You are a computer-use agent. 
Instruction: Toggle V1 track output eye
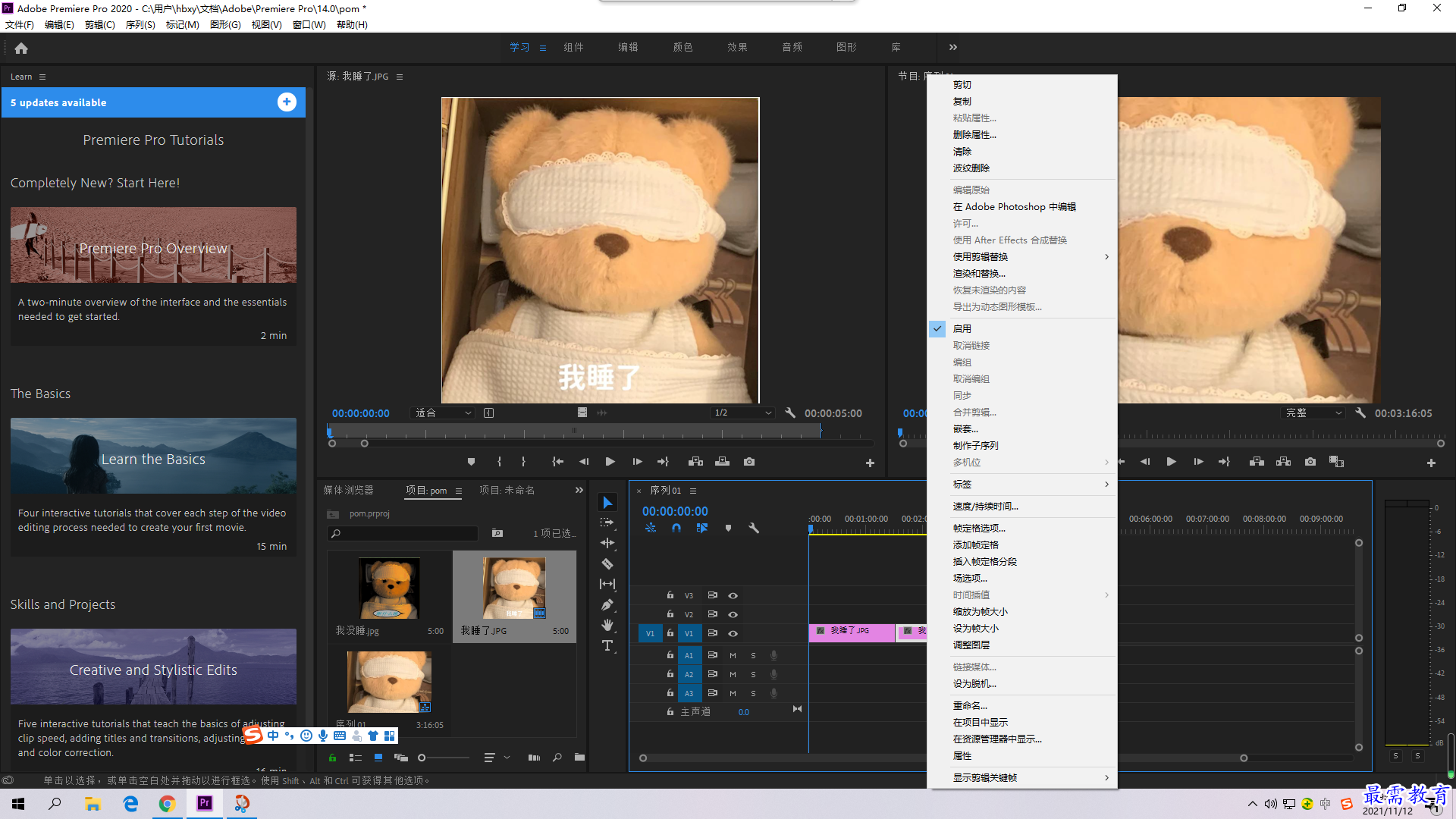[x=733, y=633]
